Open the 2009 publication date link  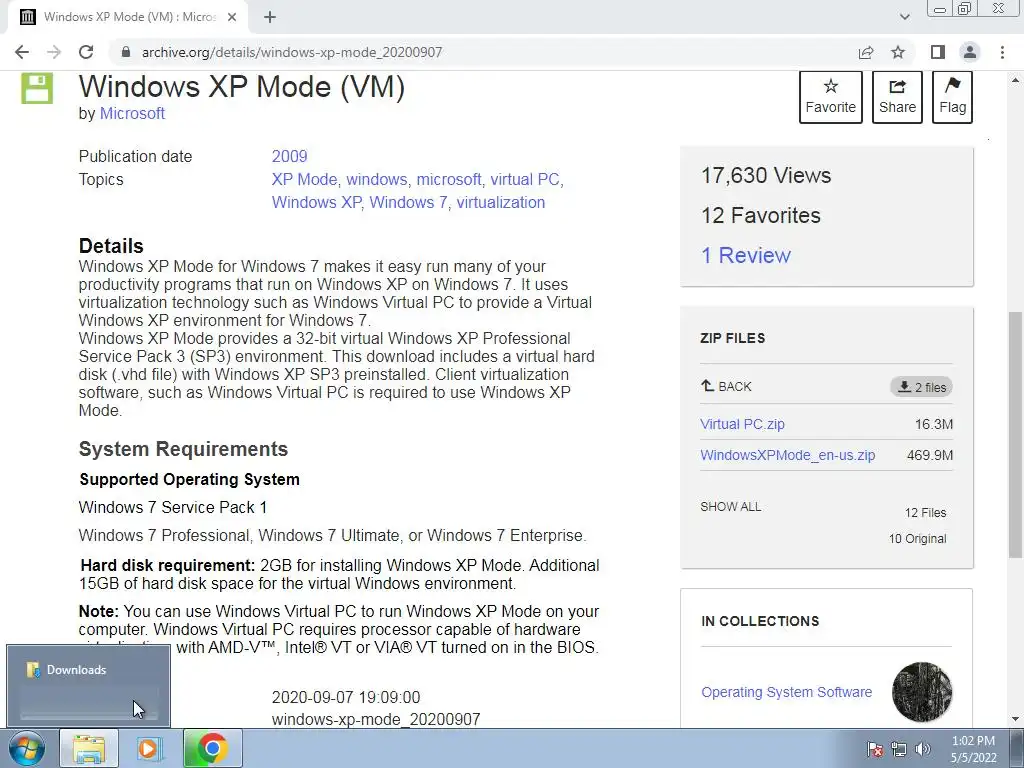pyautogui.click(x=289, y=157)
